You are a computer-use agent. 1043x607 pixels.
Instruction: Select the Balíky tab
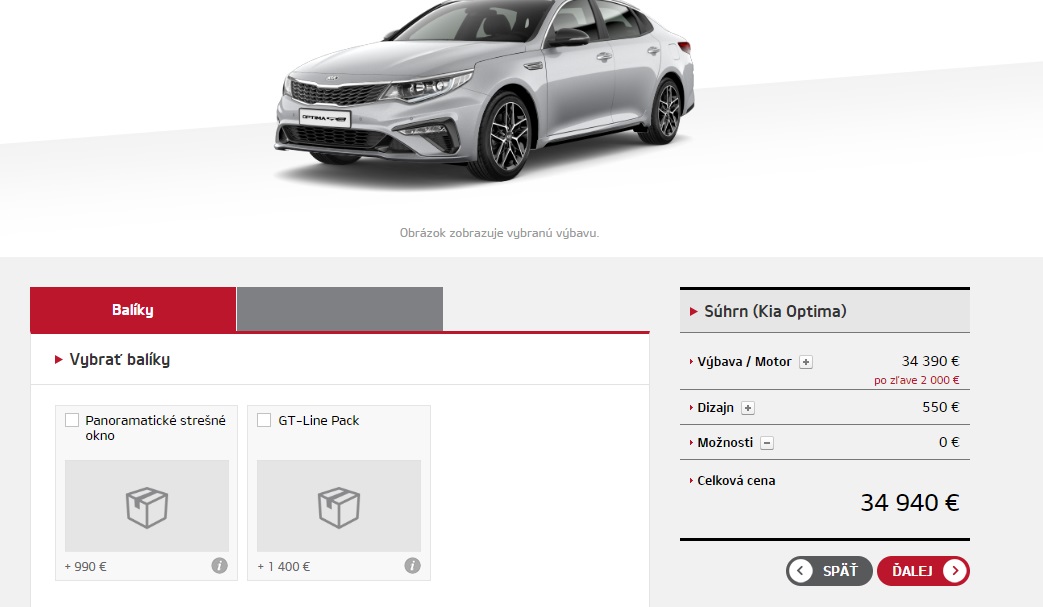133,309
